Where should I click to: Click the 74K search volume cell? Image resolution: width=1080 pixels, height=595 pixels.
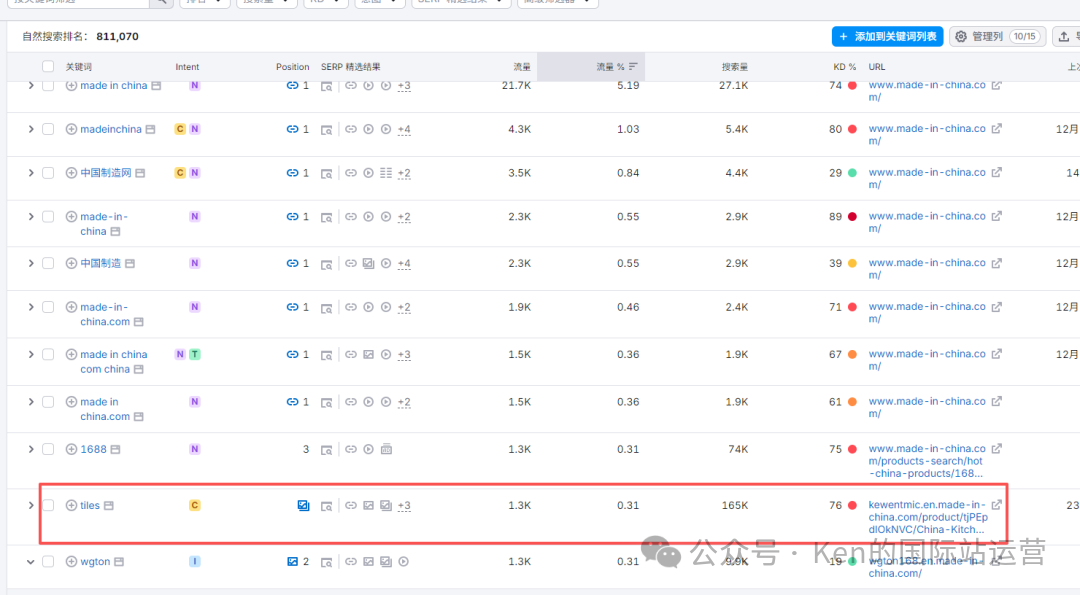click(x=738, y=449)
